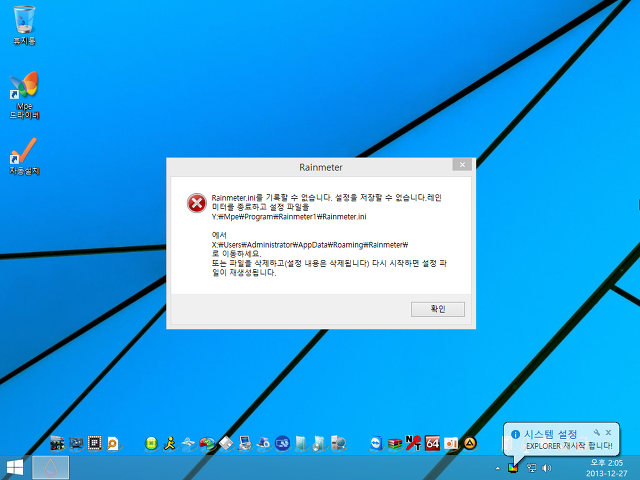Launch the red dotted square dock icon
Screen dimensions: 640x480
pos(95,443)
